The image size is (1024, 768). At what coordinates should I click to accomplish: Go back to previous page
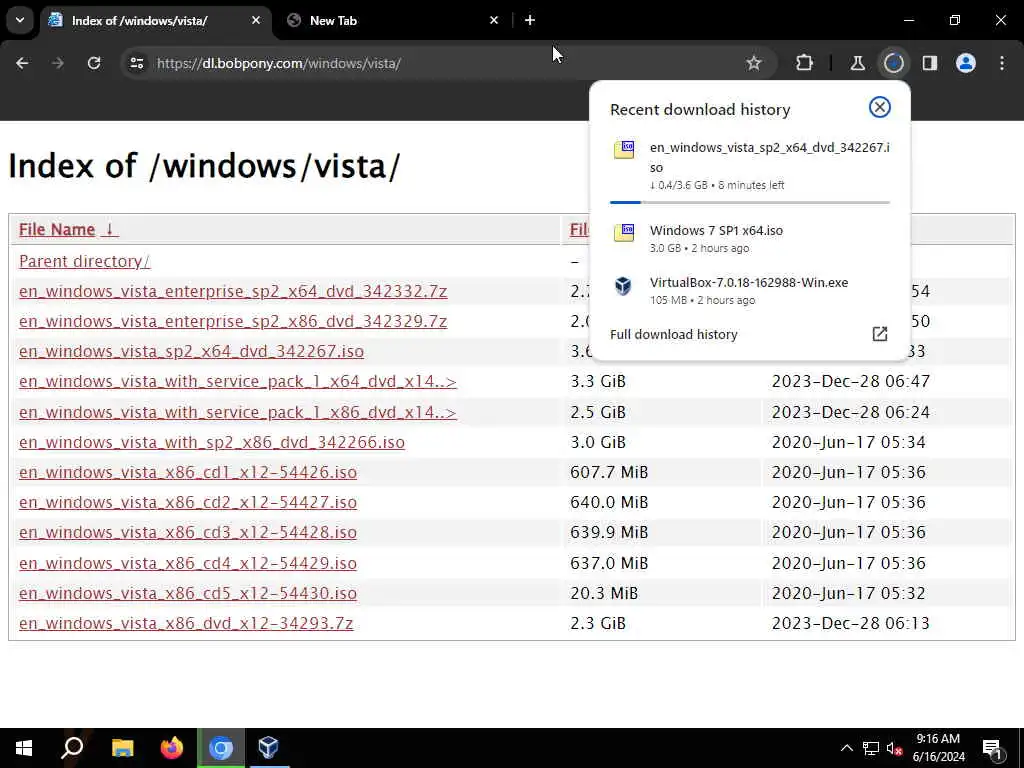[x=22, y=63]
